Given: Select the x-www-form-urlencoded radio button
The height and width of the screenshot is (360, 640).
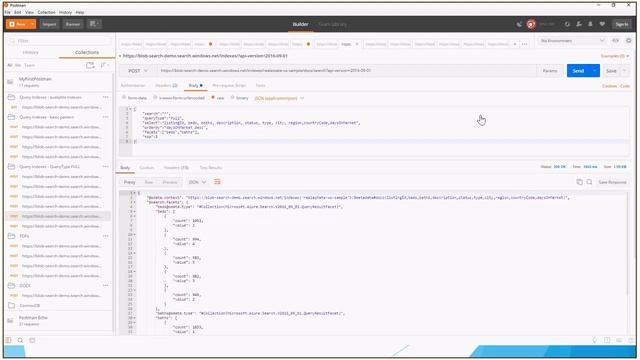Looking at the screenshot, I should coord(155,98).
